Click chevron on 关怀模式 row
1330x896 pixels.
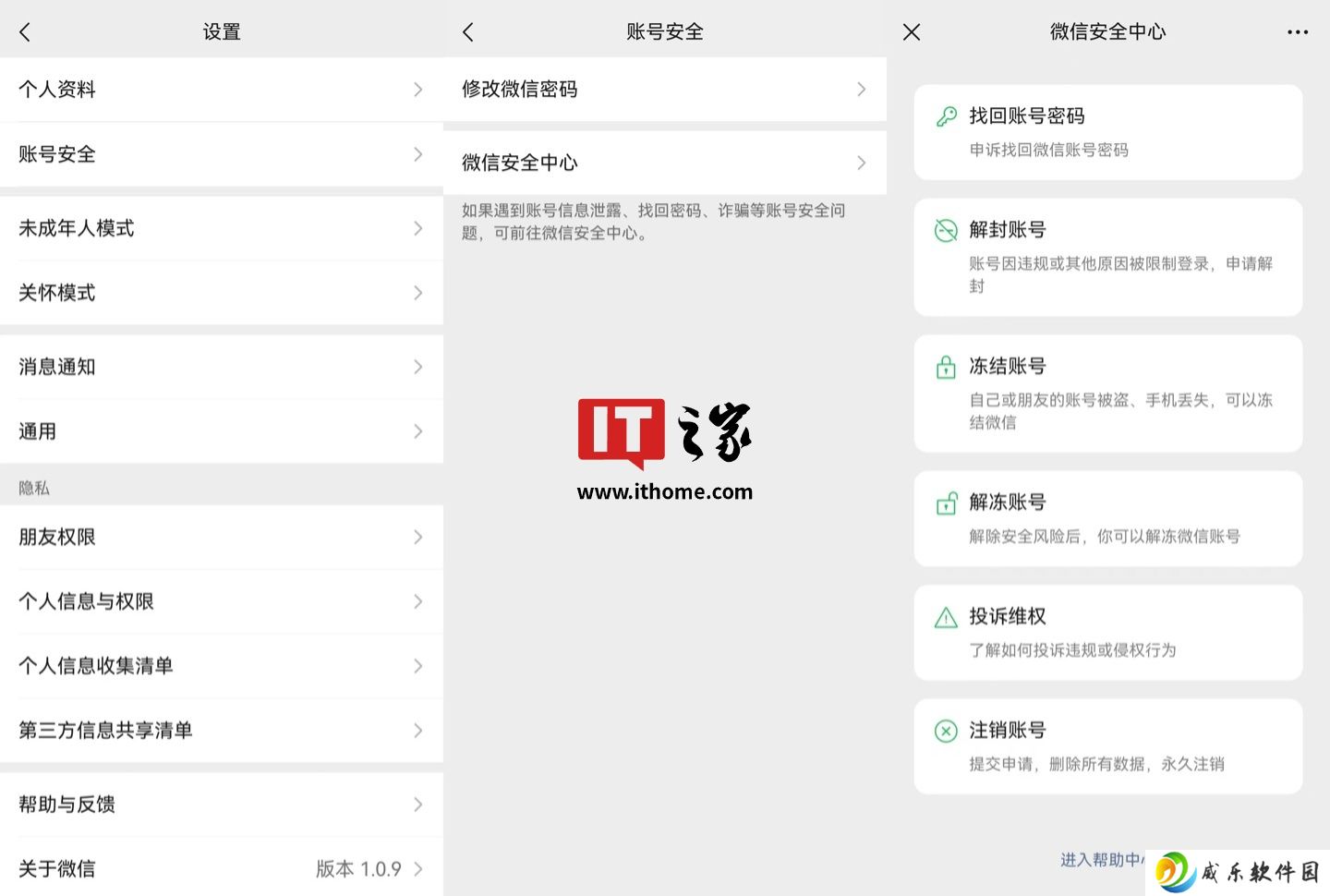pyautogui.click(x=418, y=293)
